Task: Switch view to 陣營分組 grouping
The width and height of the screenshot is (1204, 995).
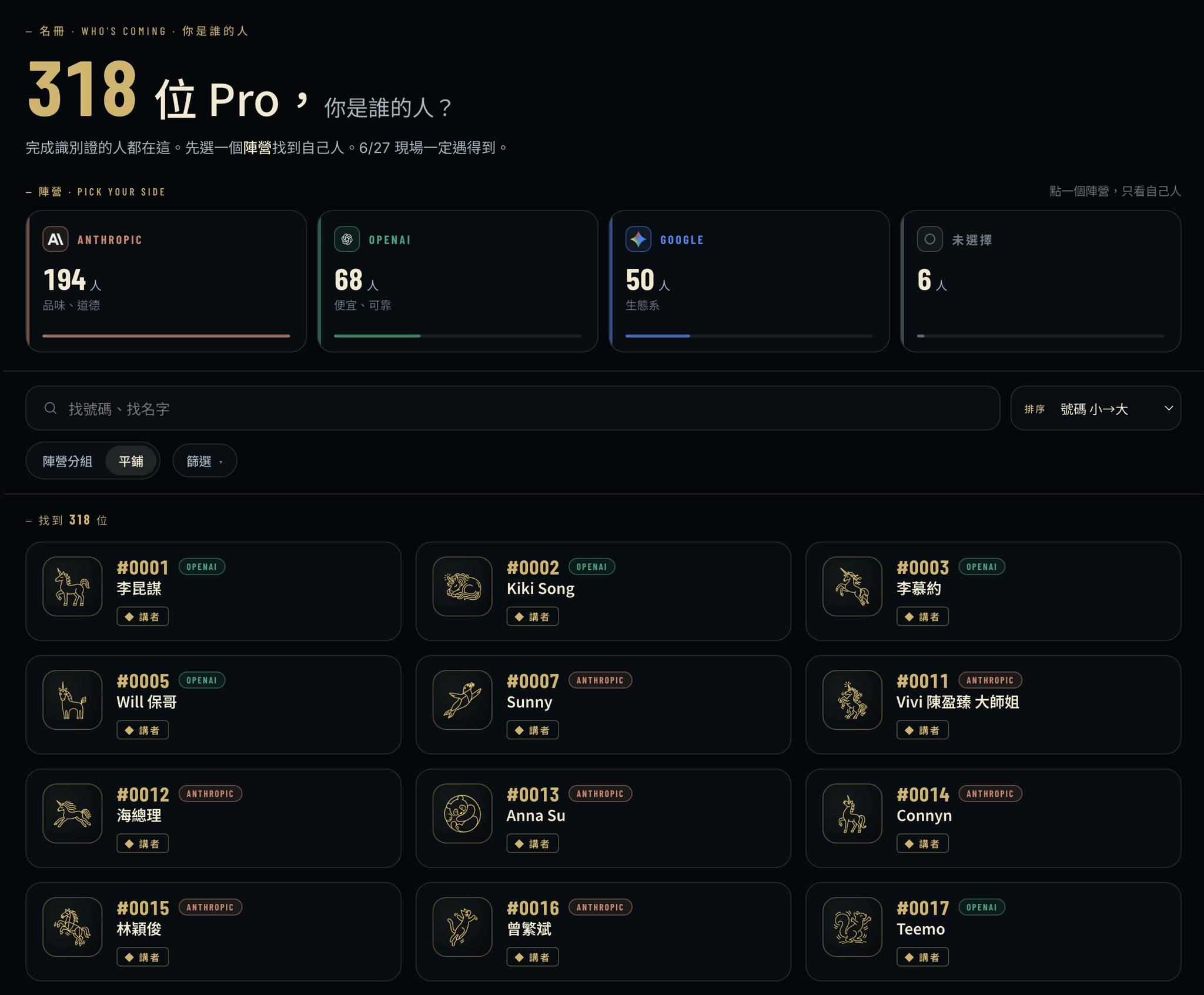Action: (x=67, y=461)
